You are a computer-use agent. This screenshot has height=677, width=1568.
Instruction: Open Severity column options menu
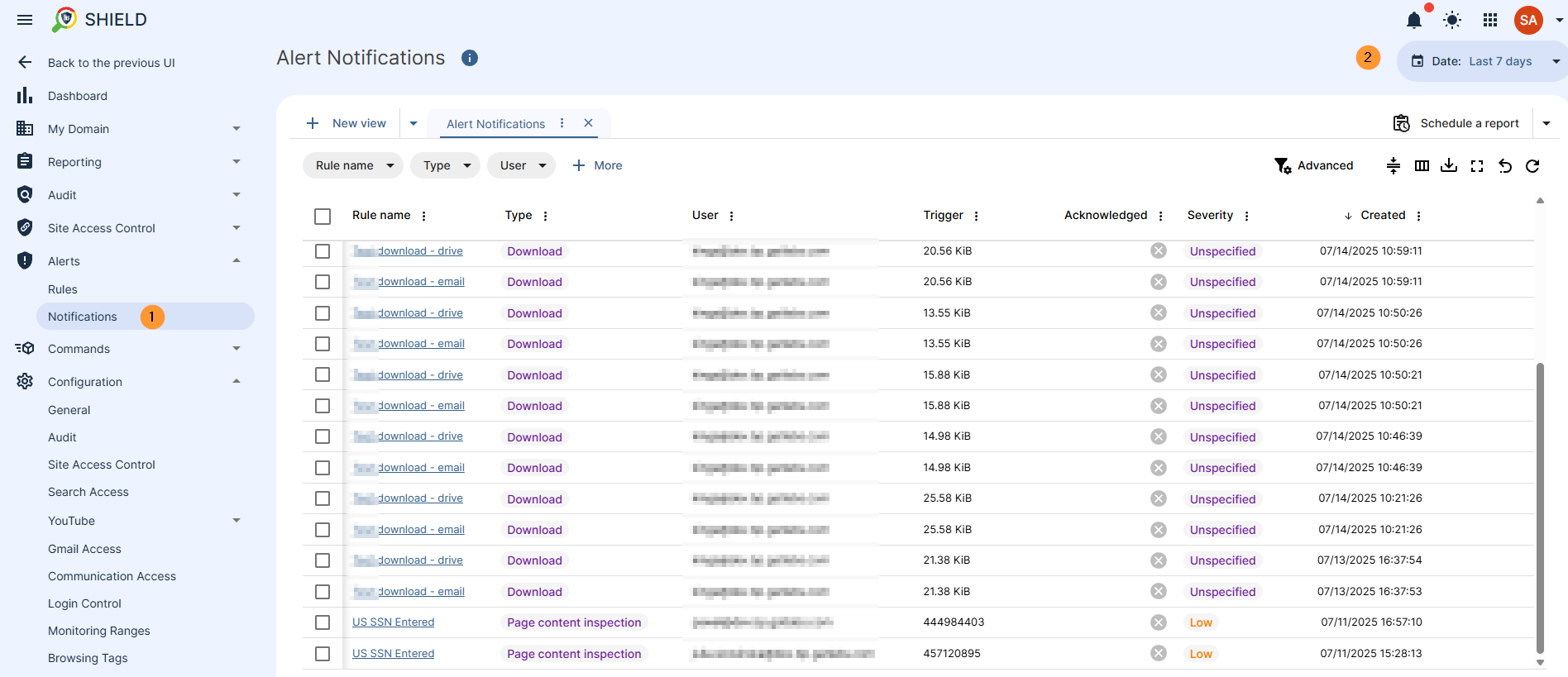pos(1247,216)
